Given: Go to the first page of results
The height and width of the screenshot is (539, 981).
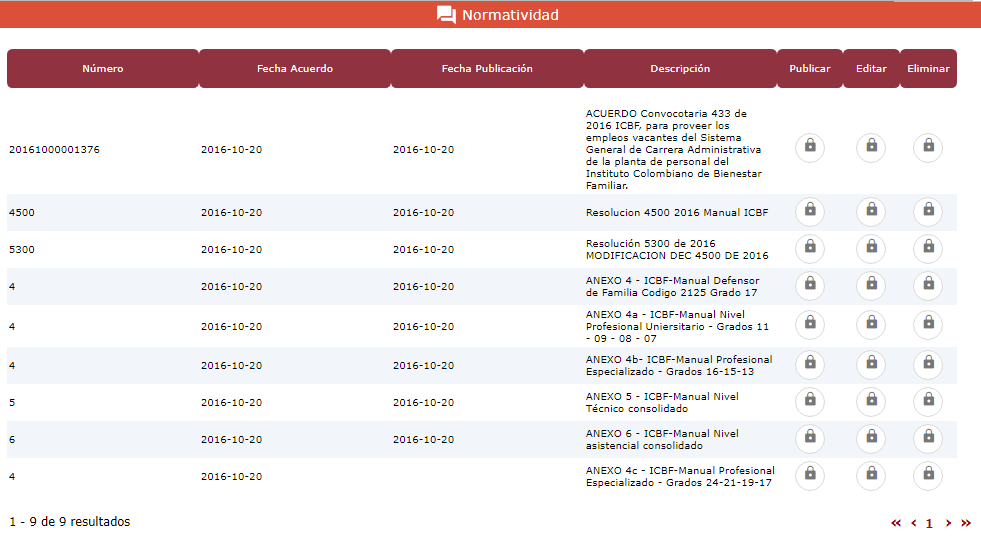Looking at the screenshot, I should [896, 523].
